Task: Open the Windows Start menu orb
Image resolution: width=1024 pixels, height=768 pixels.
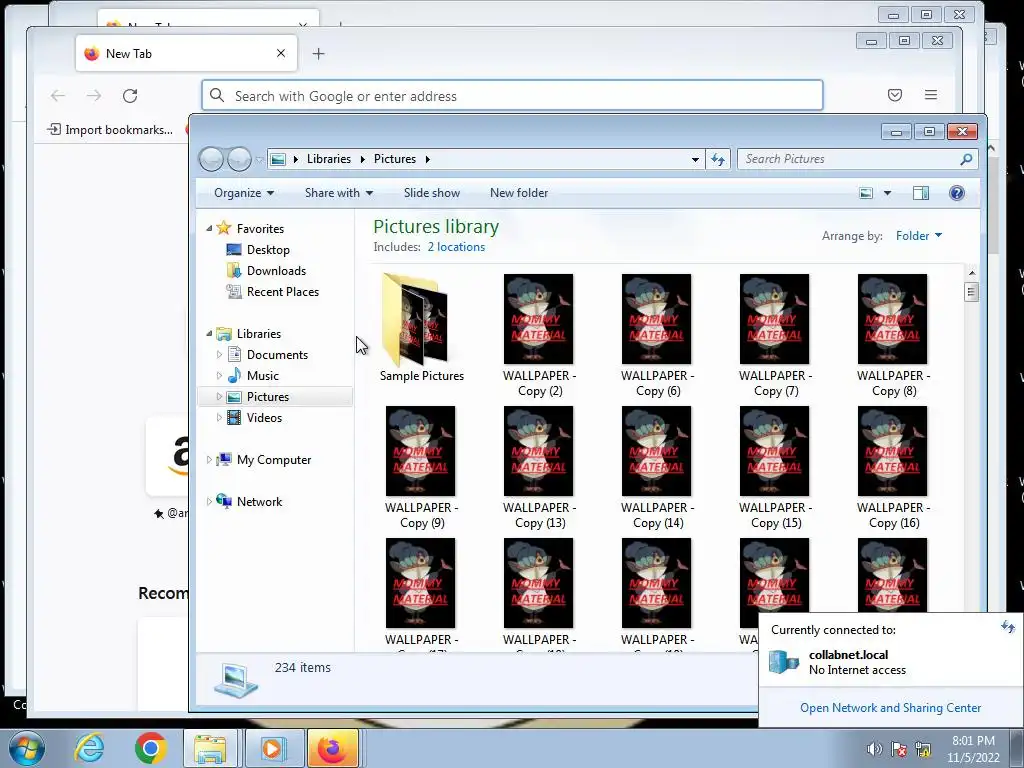Action: [x=26, y=748]
